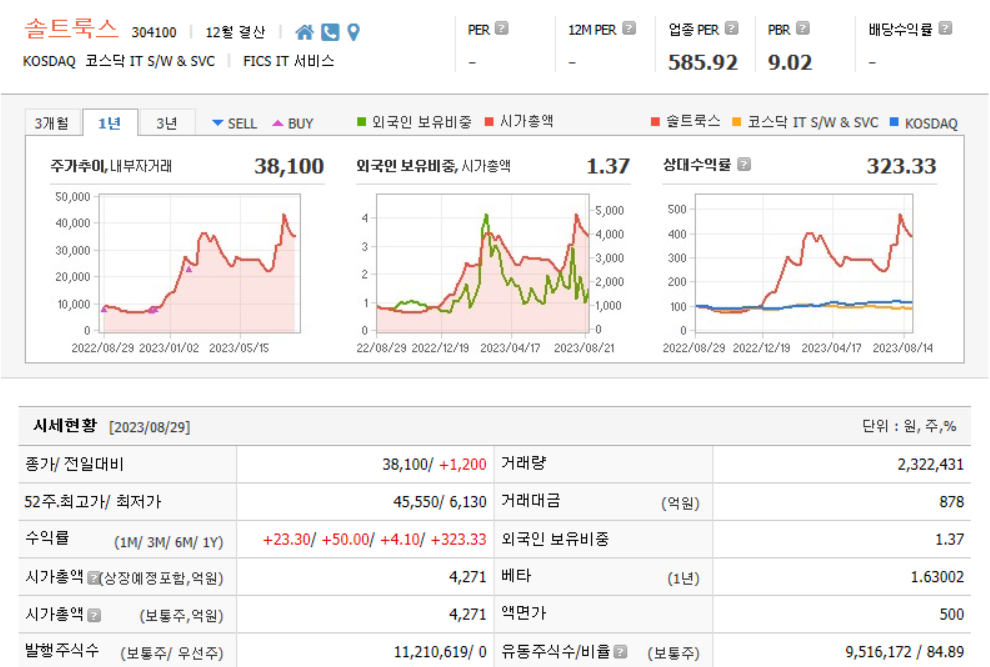Image resolution: width=990 pixels, height=667 pixels.
Task: Click the location pin icon in the header
Action: click(353, 31)
